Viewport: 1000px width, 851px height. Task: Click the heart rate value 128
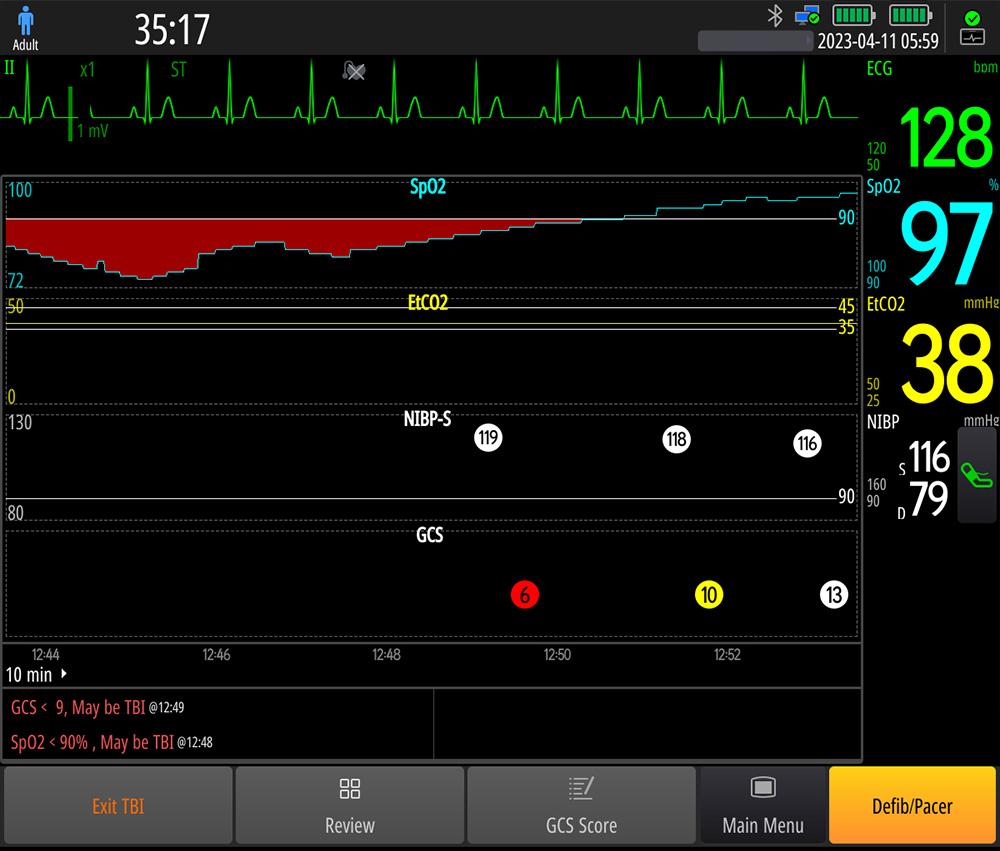click(945, 140)
